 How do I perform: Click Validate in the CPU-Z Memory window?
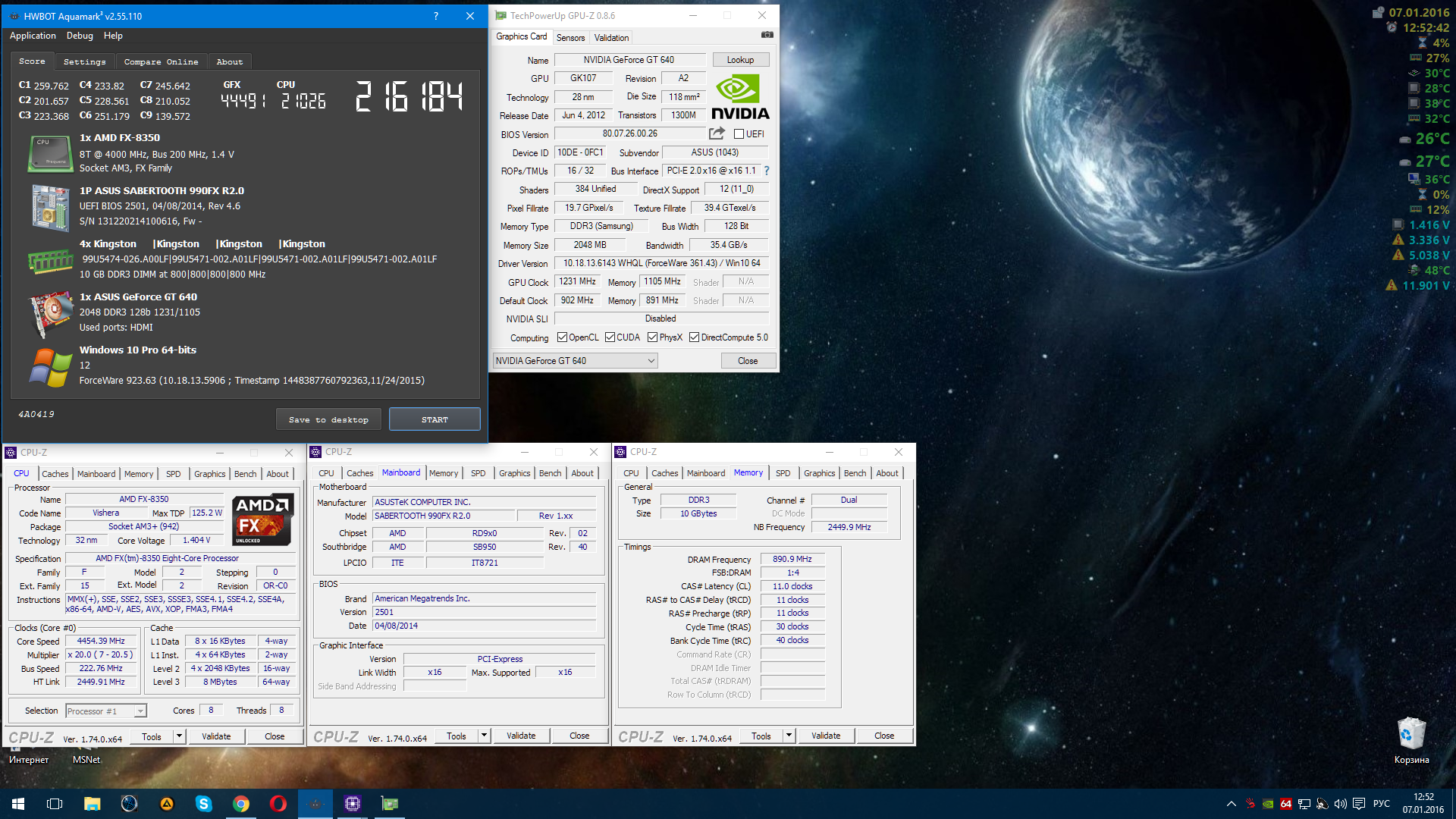[826, 736]
